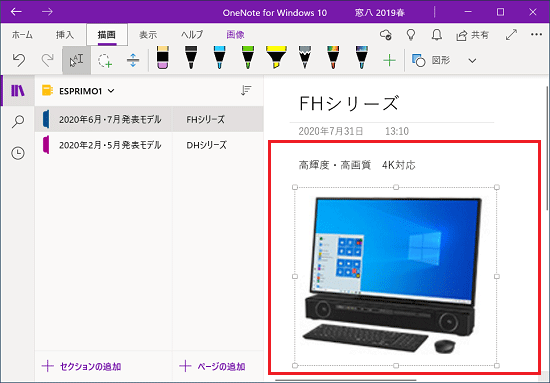This screenshot has width=550, height=383.
Task: Choose the yellow highlighter
Action: [x=276, y=58]
